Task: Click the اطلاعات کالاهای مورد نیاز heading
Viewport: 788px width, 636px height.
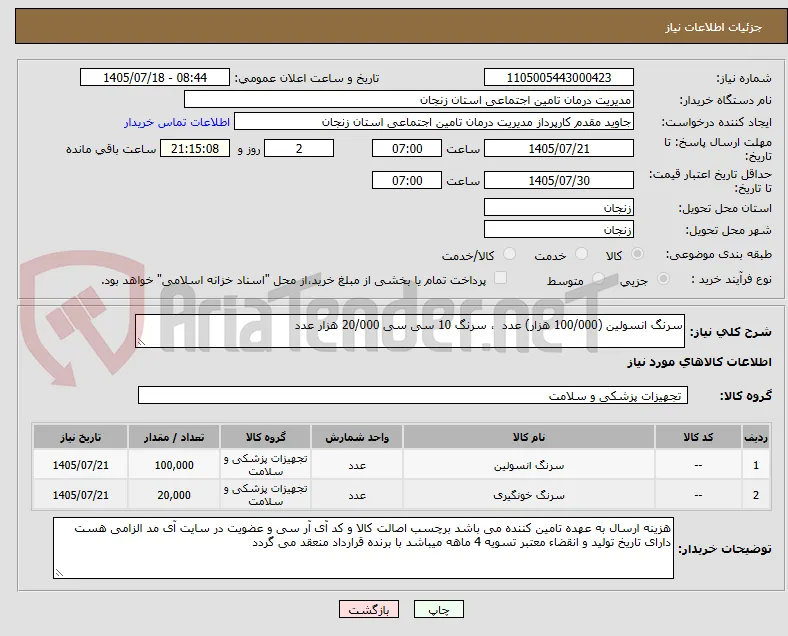Action: [x=699, y=362]
